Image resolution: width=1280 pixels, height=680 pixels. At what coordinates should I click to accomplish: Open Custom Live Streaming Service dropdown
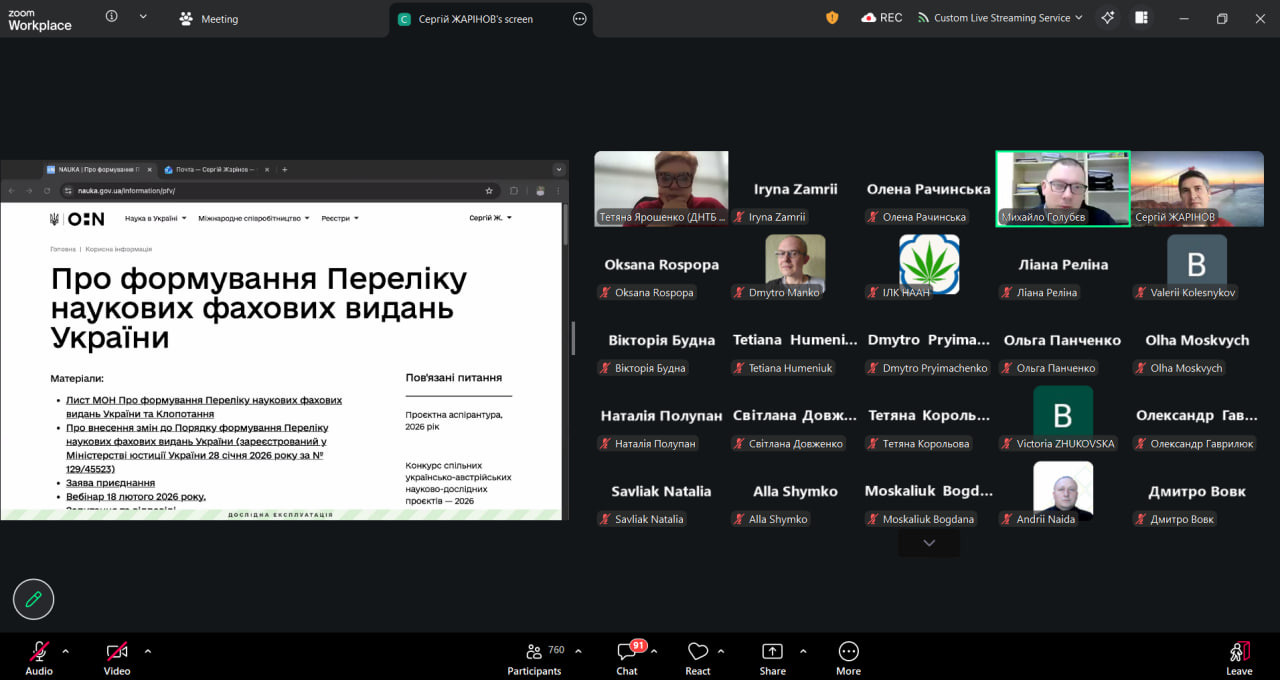(1000, 18)
